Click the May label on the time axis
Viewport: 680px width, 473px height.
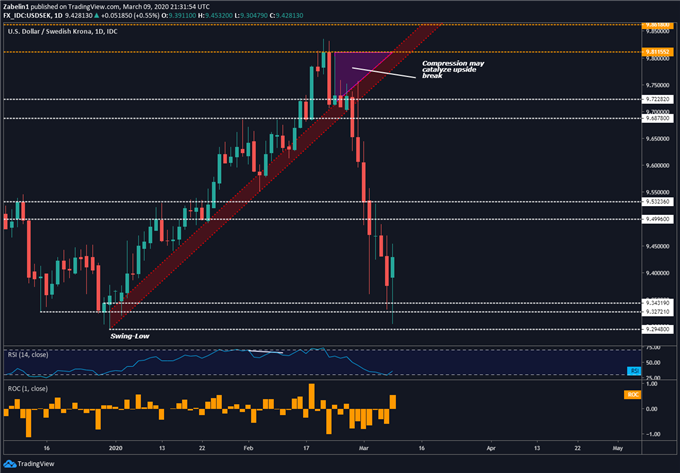click(x=618, y=448)
